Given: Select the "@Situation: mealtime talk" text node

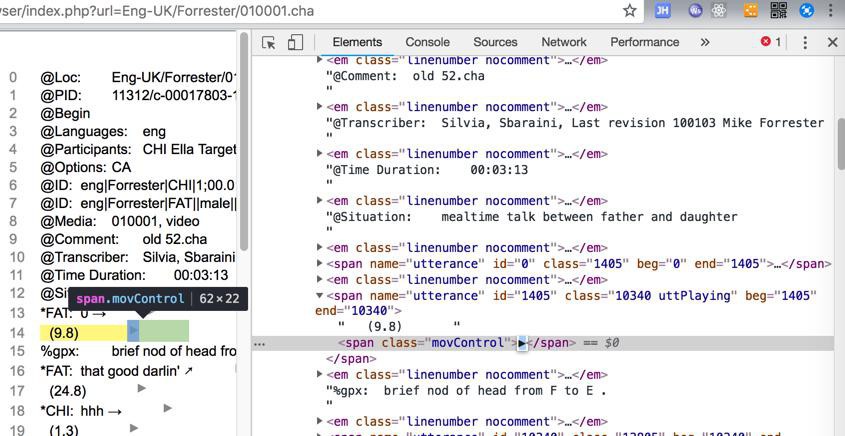Looking at the screenshot, I should point(531,217).
